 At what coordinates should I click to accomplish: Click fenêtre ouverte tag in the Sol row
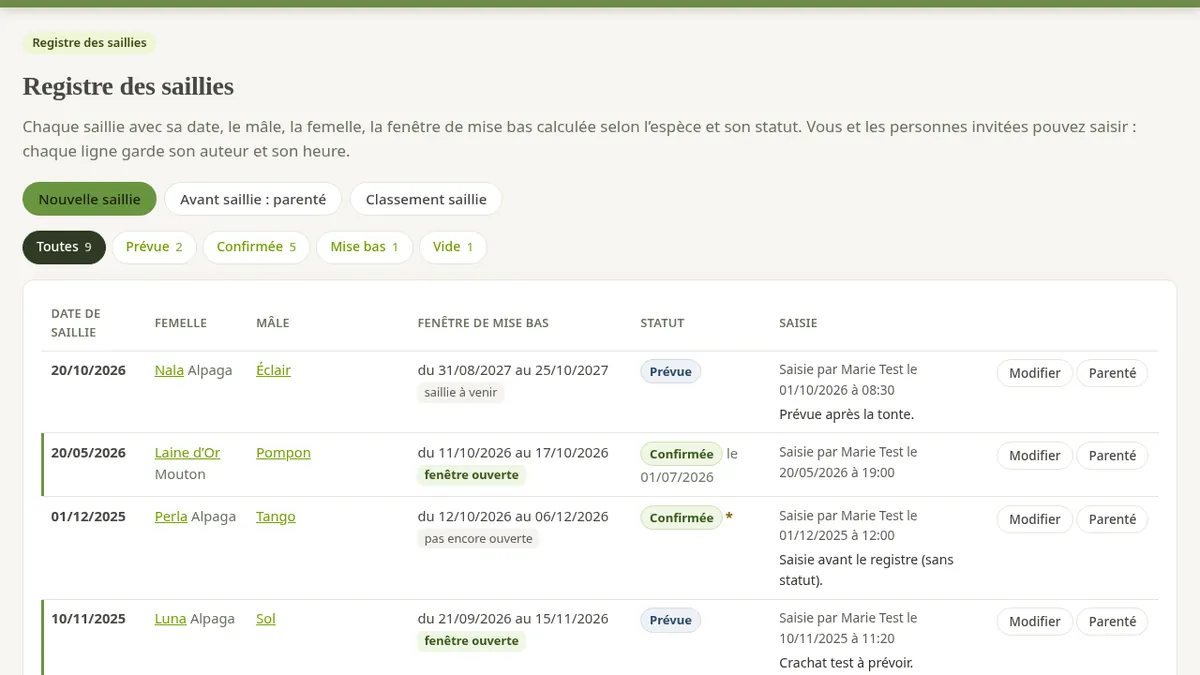[472, 641]
